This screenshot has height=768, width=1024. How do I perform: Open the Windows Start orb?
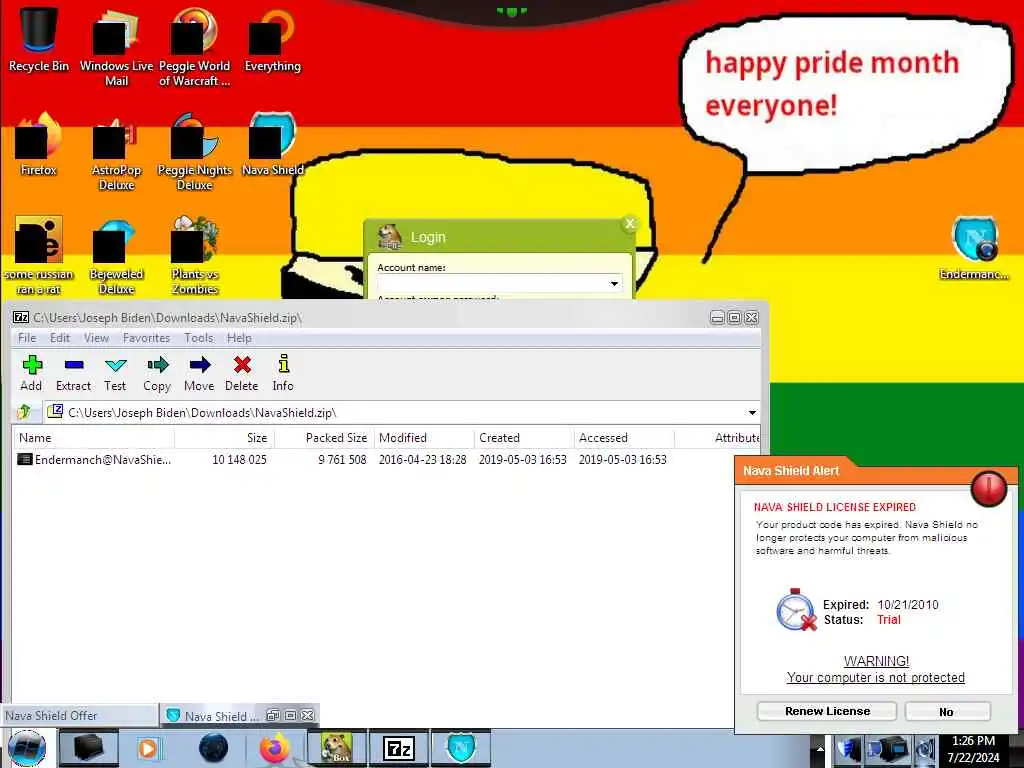27,748
